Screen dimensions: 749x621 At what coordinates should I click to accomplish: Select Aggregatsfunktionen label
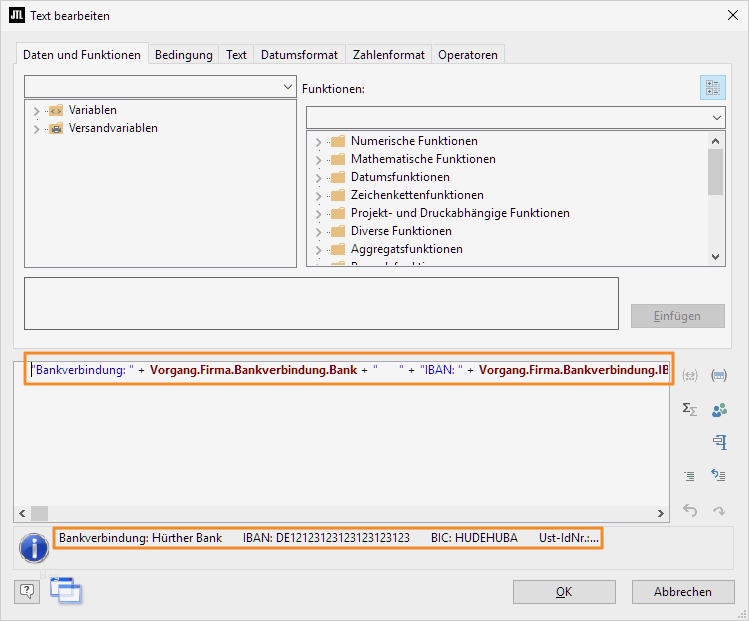(x=407, y=249)
